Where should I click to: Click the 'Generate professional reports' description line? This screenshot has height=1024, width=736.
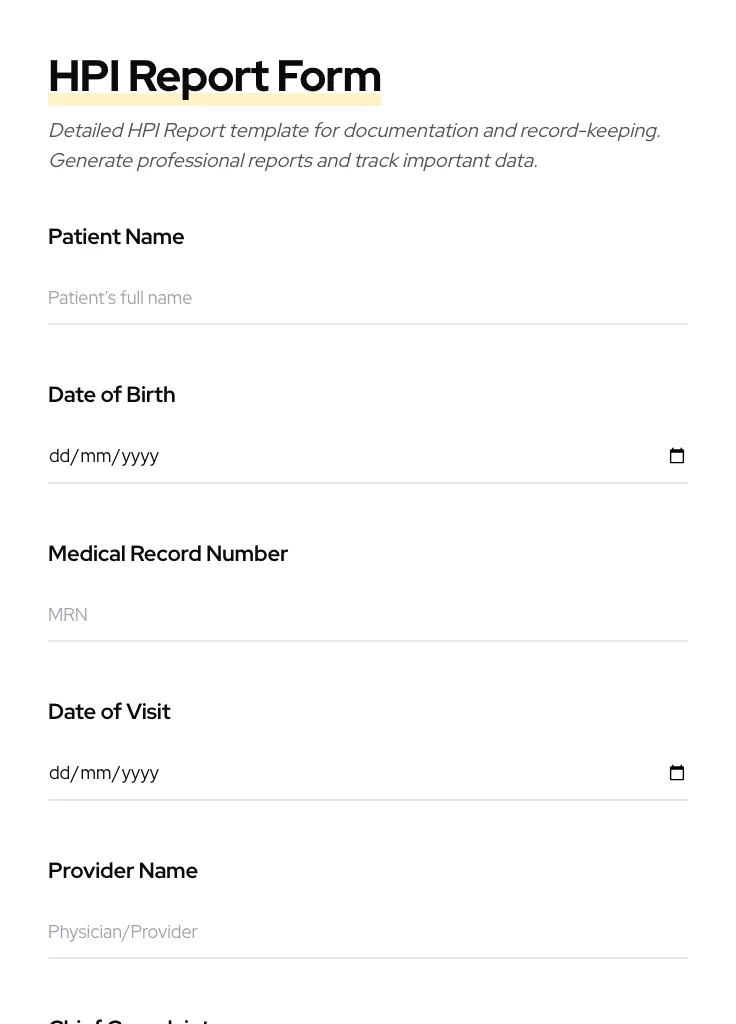click(293, 161)
